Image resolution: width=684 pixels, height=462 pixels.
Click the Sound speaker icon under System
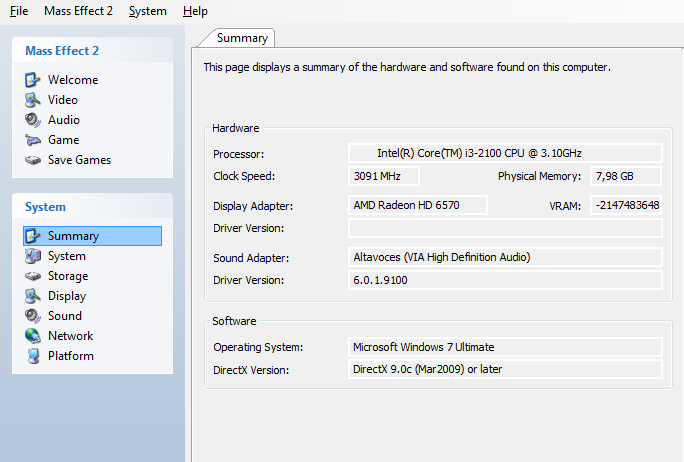pyautogui.click(x=32, y=316)
